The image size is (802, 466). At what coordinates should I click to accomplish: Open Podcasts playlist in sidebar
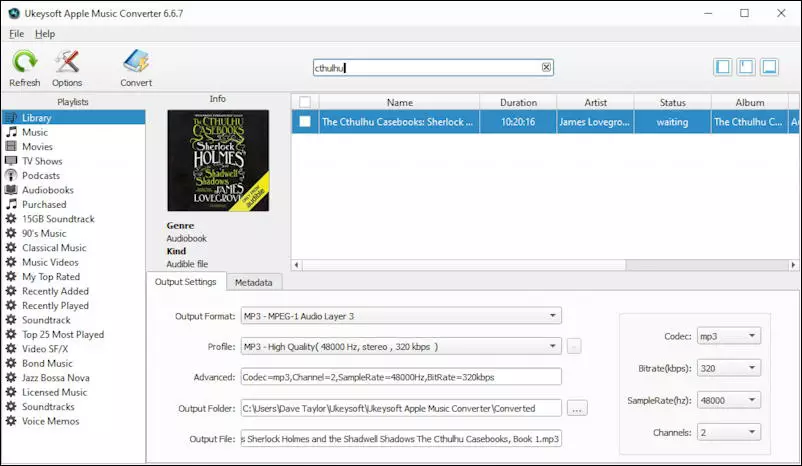(x=41, y=175)
